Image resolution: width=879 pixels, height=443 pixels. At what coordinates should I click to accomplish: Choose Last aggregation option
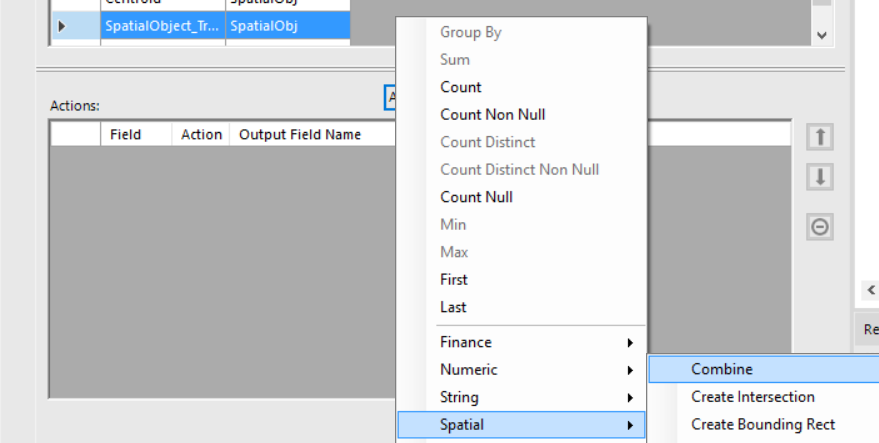click(453, 307)
